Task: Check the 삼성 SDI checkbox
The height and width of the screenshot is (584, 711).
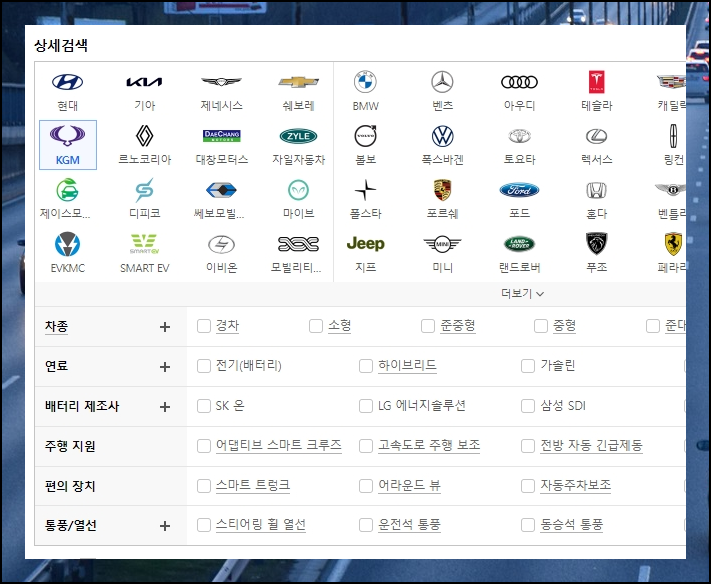Action: [x=528, y=406]
